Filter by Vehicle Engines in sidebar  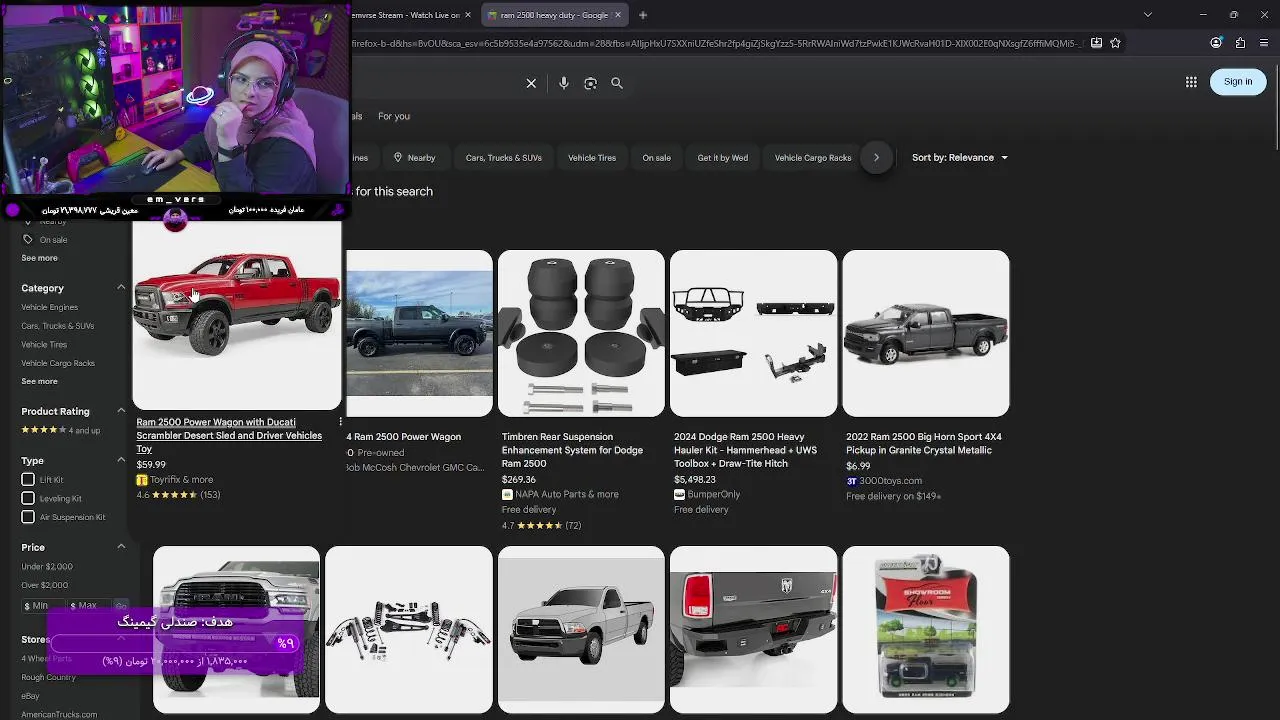click(x=49, y=307)
